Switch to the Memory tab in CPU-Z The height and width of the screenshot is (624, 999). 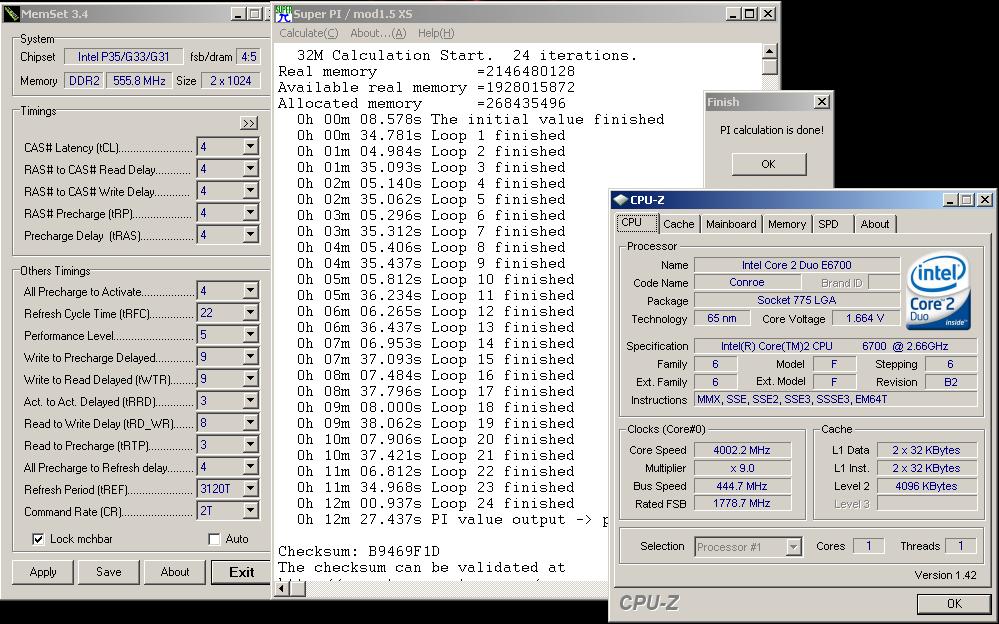786,224
